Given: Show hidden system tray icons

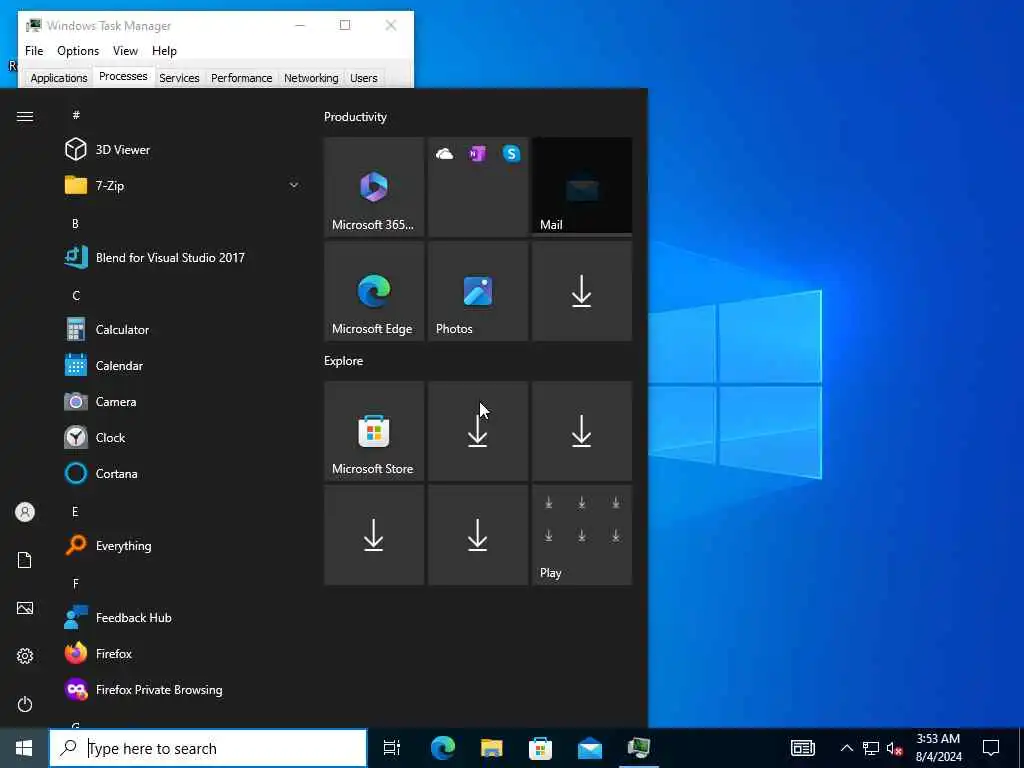Looking at the screenshot, I should pos(846,748).
